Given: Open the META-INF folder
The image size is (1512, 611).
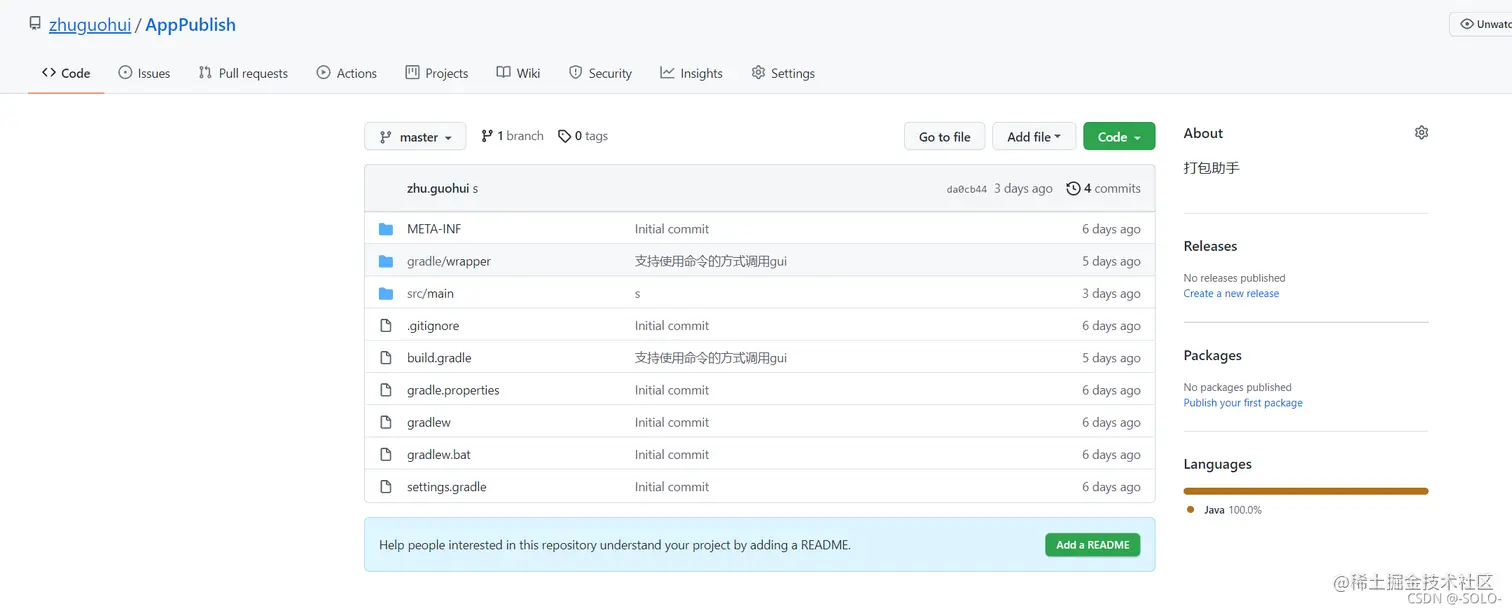Looking at the screenshot, I should click(x=434, y=229).
